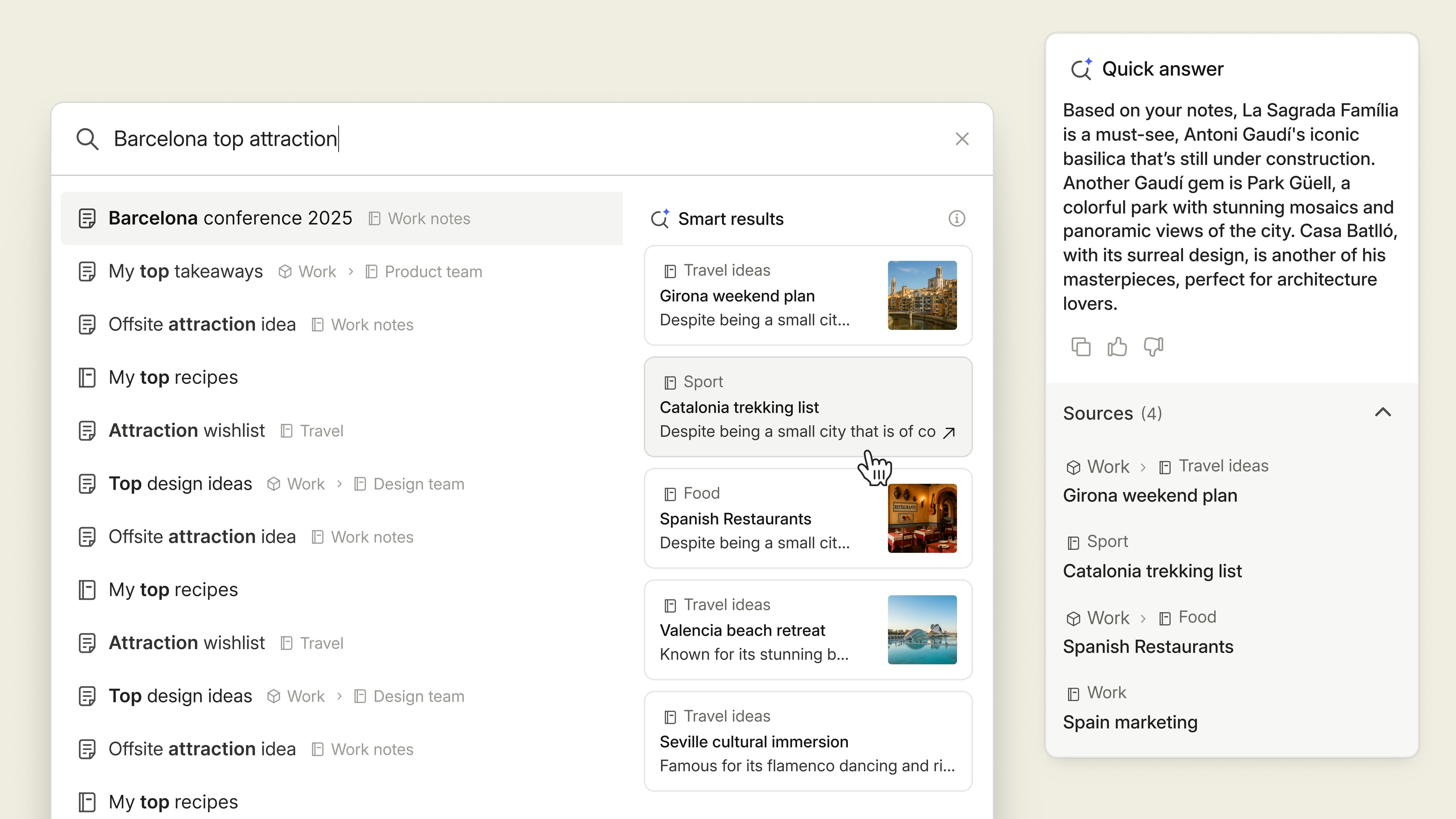Click the Quick answer sparkle icon

[x=1082, y=69]
